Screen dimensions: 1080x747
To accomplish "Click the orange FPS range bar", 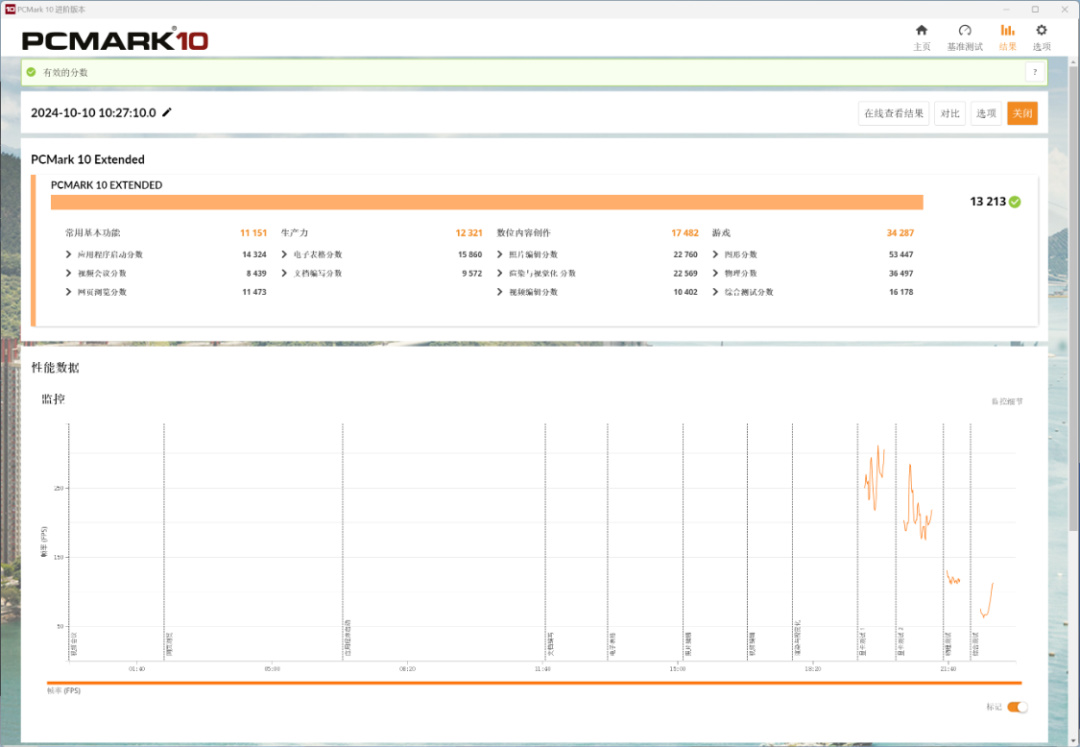I will pos(534,683).
